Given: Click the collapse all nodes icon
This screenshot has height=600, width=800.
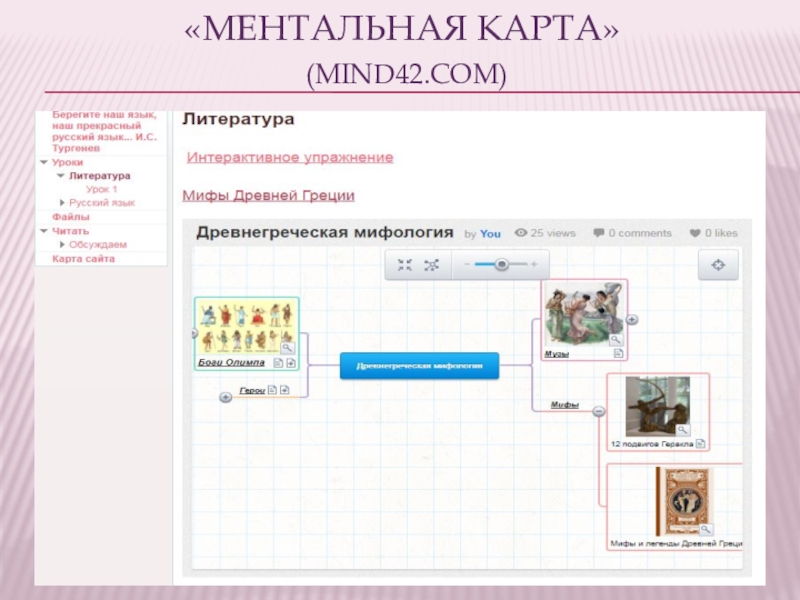Looking at the screenshot, I should point(405,265).
